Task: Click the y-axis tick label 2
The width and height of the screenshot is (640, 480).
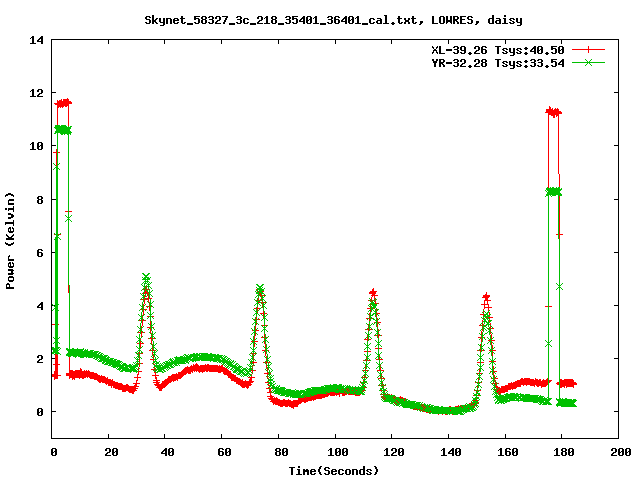Action: pyautogui.click(x=40, y=359)
